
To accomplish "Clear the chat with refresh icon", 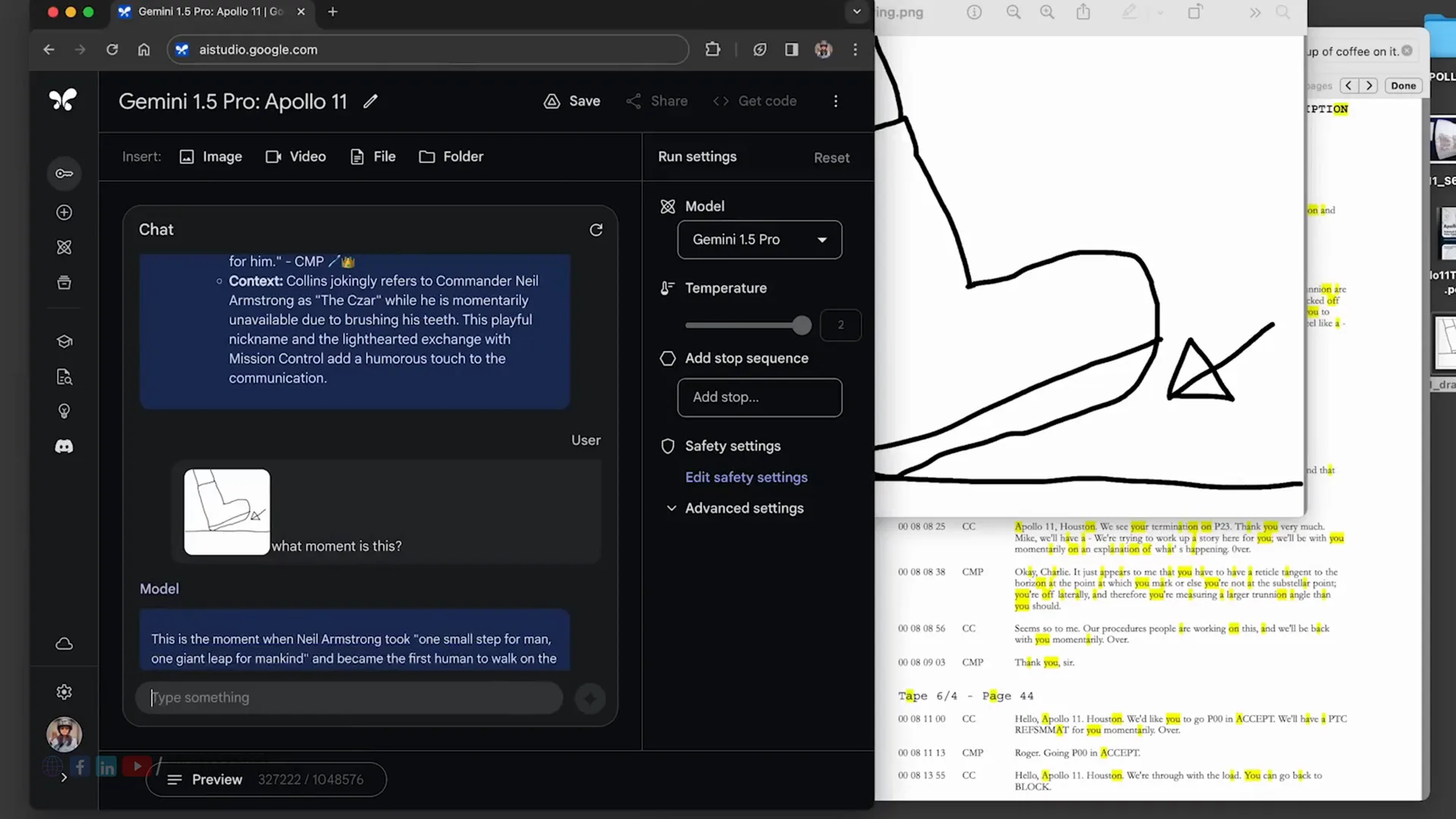I will coord(596,230).
